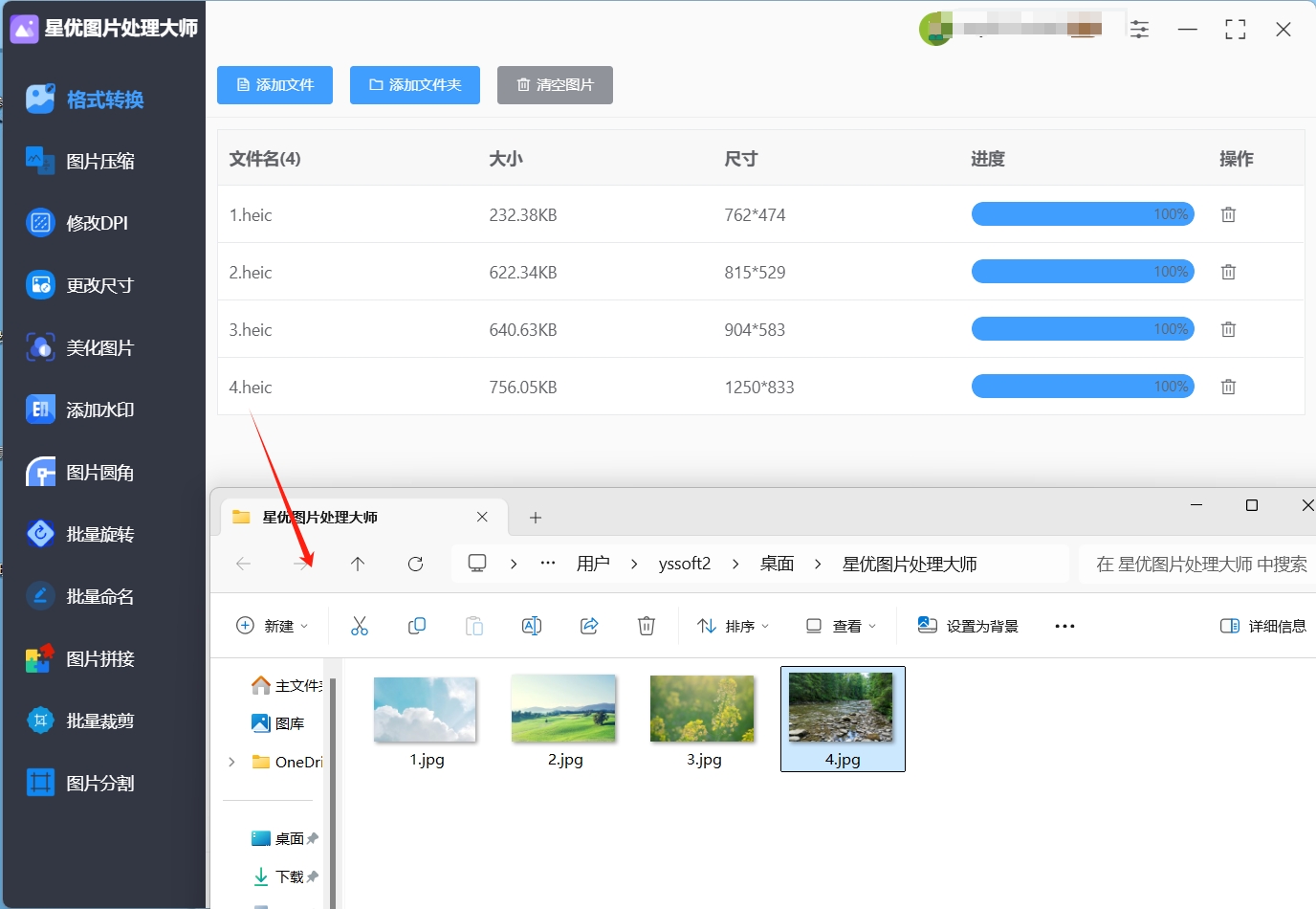Delete the 4.heic row with its trash icon
Viewport: 1316px width, 909px height.
tap(1229, 387)
